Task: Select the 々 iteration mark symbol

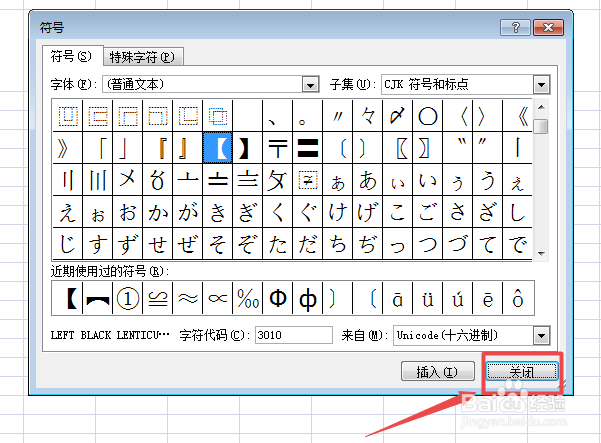Action: (368, 116)
